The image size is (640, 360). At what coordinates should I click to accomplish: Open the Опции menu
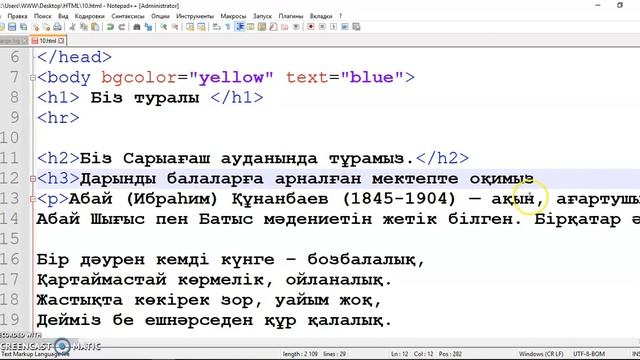(x=160, y=16)
